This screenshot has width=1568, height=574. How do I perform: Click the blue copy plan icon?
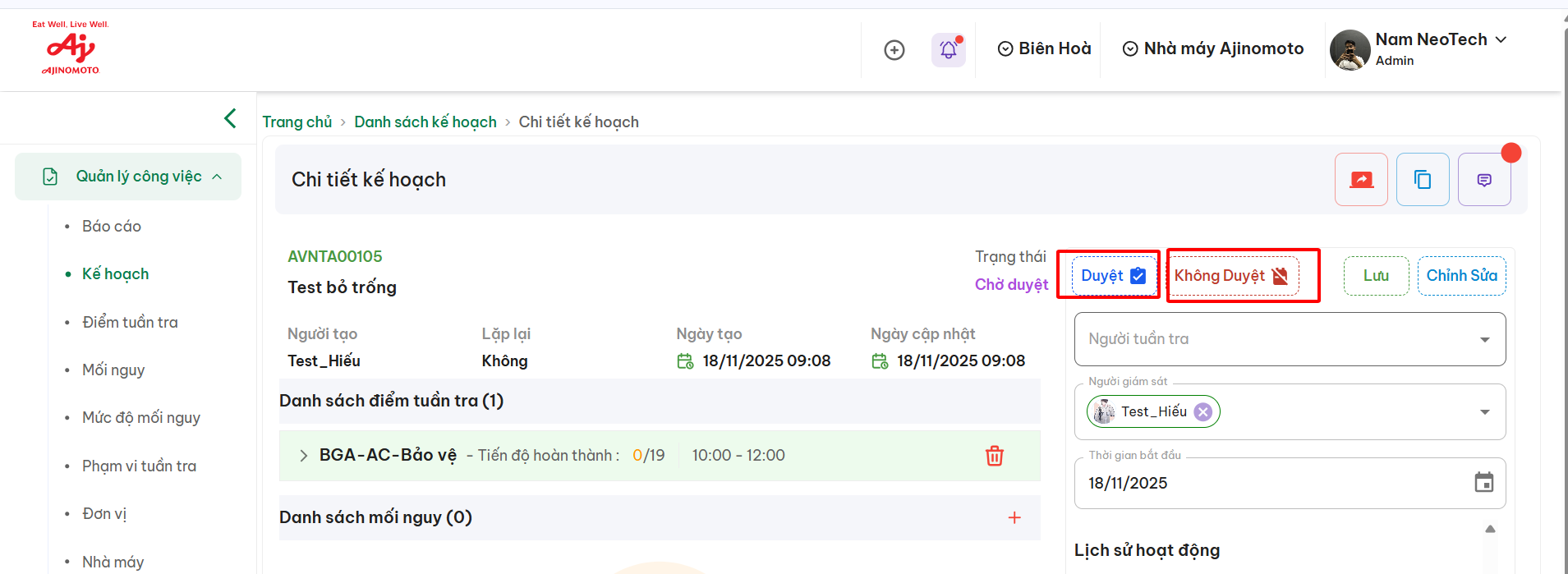pos(1422,180)
